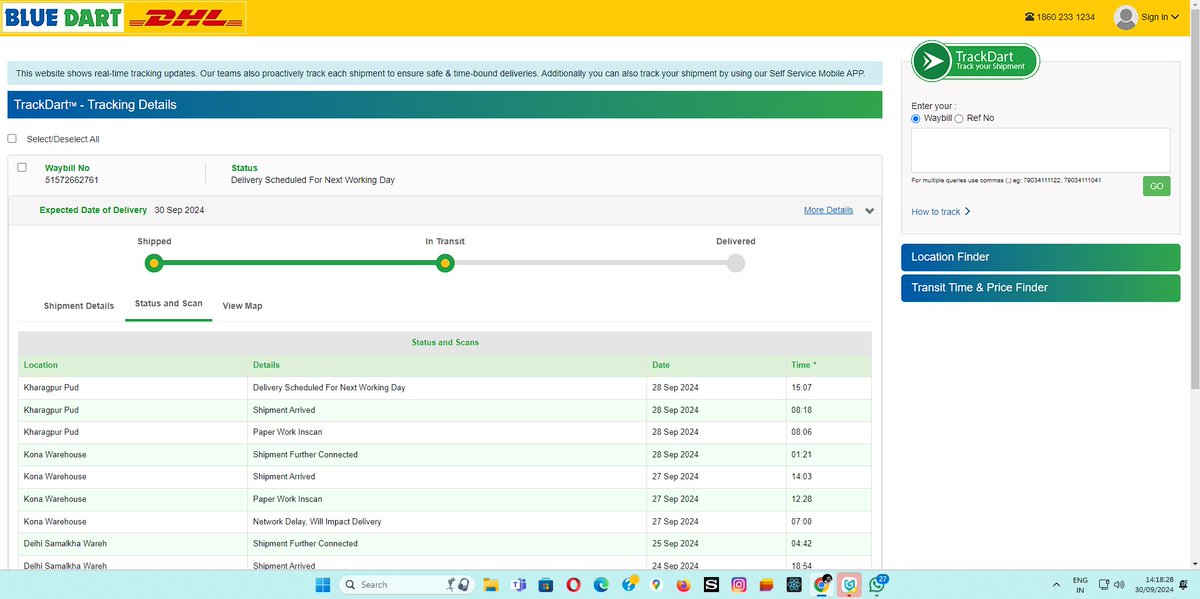Click the Shipped progress marker
1200x599 pixels.
[153, 263]
